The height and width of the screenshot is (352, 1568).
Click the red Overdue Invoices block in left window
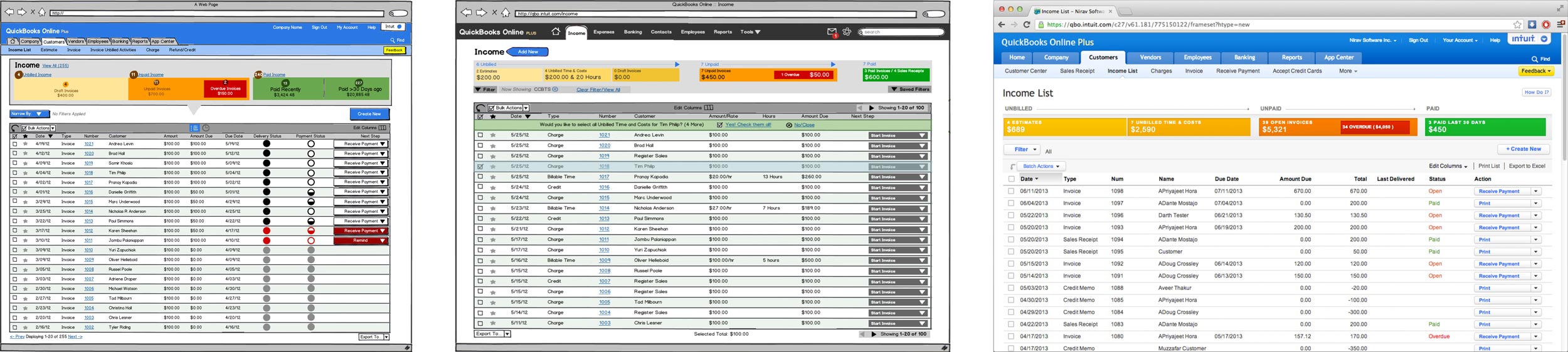point(225,88)
